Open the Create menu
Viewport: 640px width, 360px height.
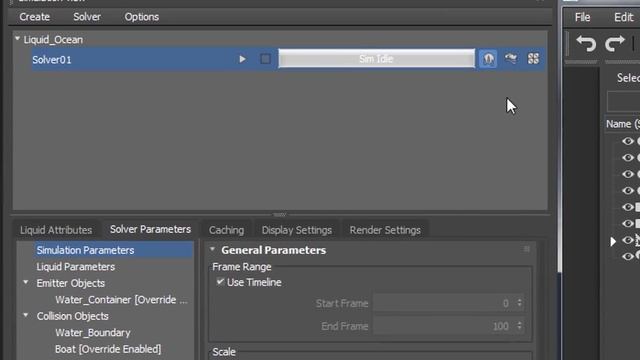click(x=35, y=17)
